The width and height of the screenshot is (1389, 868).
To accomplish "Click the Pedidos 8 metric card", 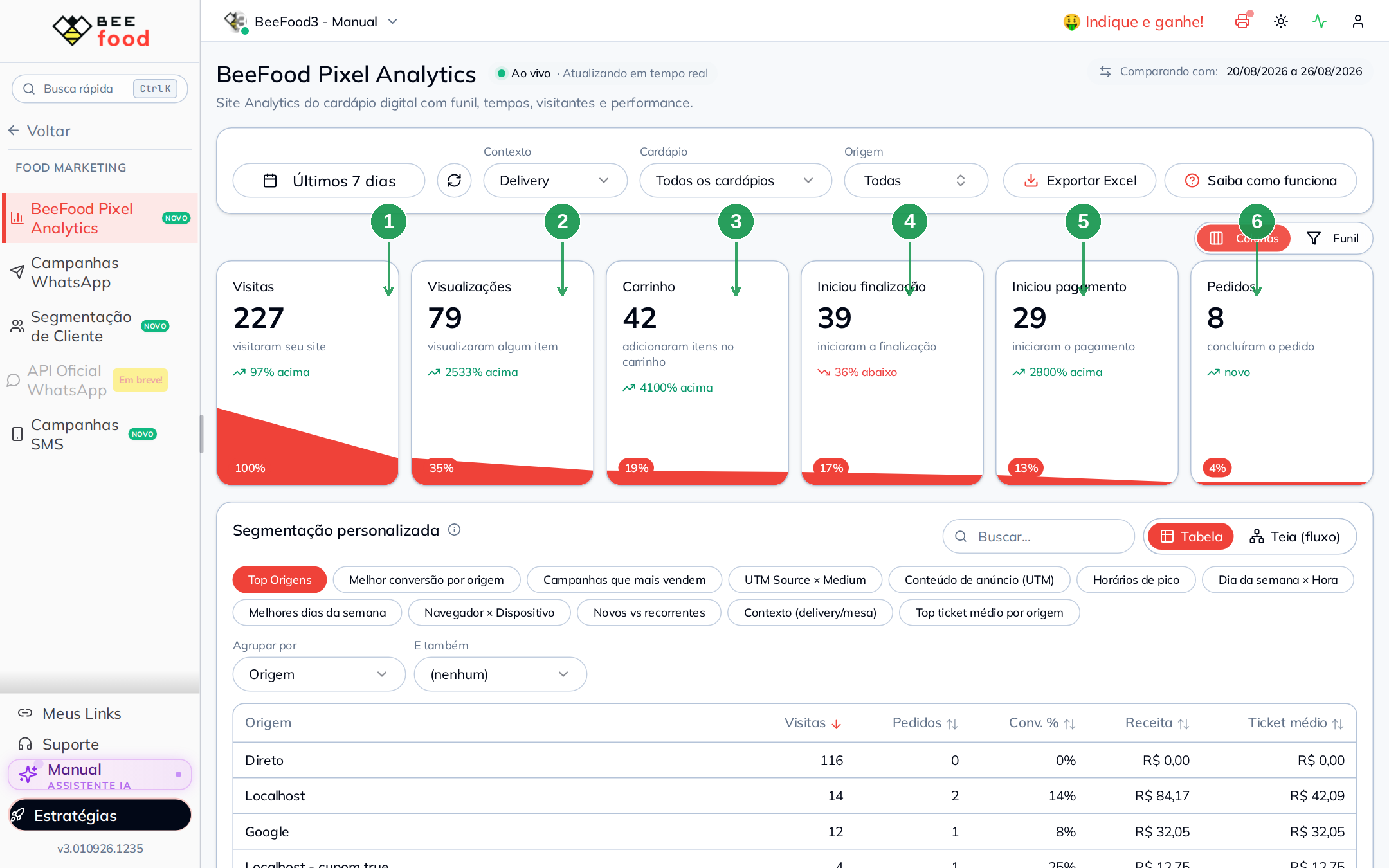I will (x=1282, y=373).
